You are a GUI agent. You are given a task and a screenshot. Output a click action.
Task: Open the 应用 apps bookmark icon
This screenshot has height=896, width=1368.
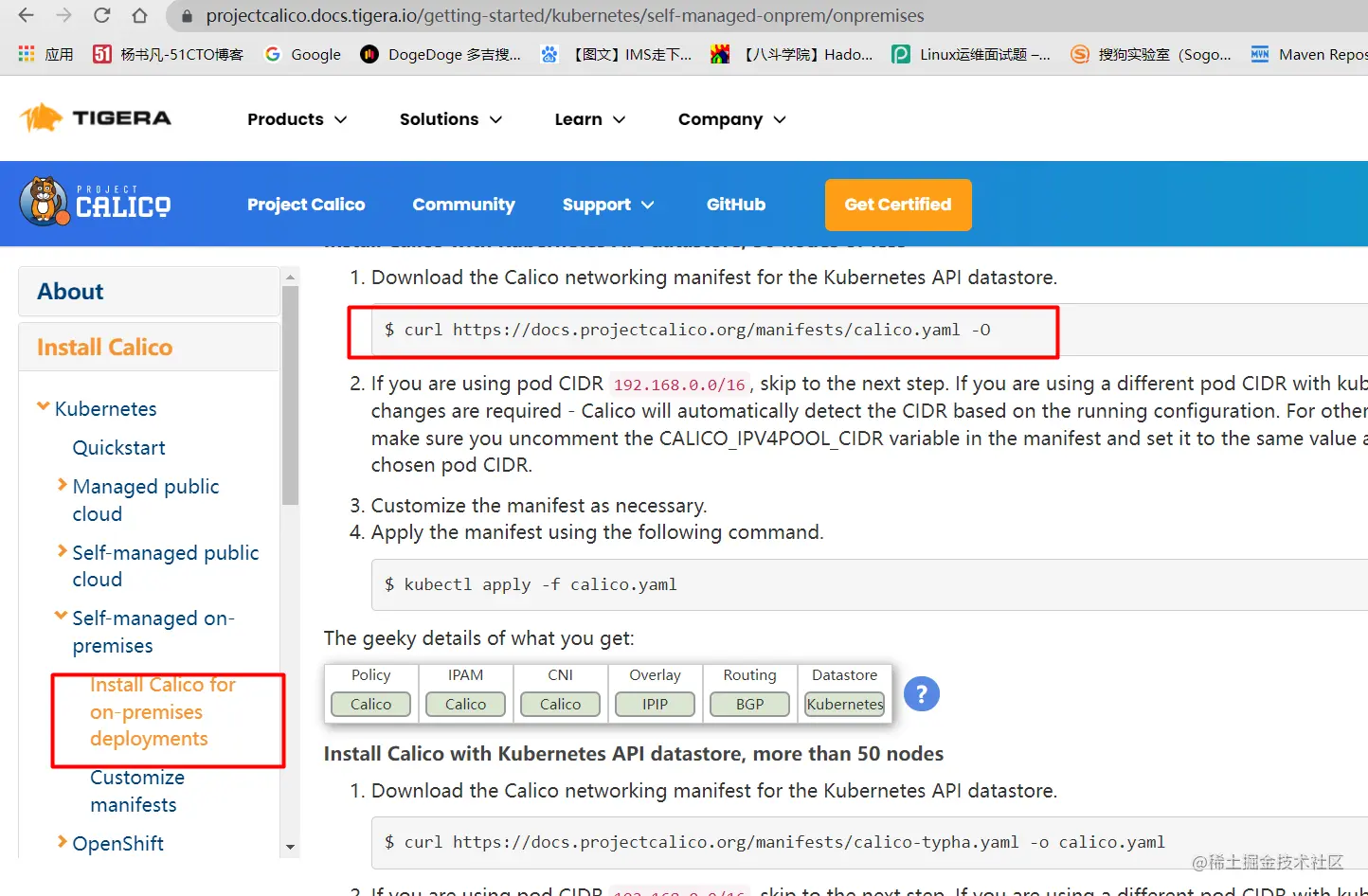click(x=45, y=54)
